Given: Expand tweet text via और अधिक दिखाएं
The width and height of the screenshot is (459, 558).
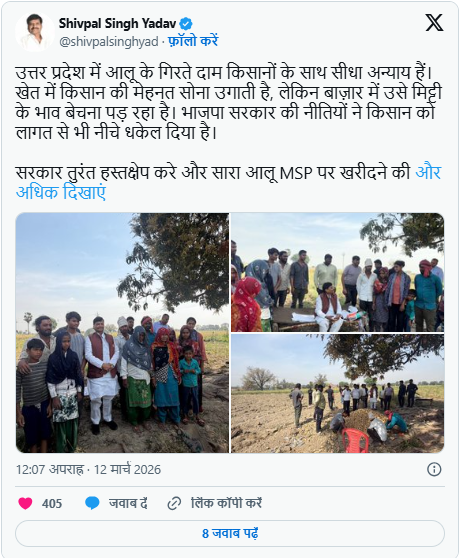Looking at the screenshot, I should (228, 182).
